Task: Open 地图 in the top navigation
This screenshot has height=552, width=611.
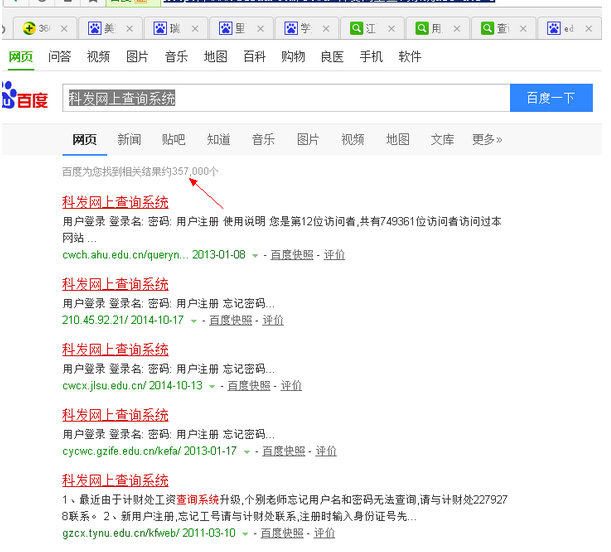Action: coord(215,57)
